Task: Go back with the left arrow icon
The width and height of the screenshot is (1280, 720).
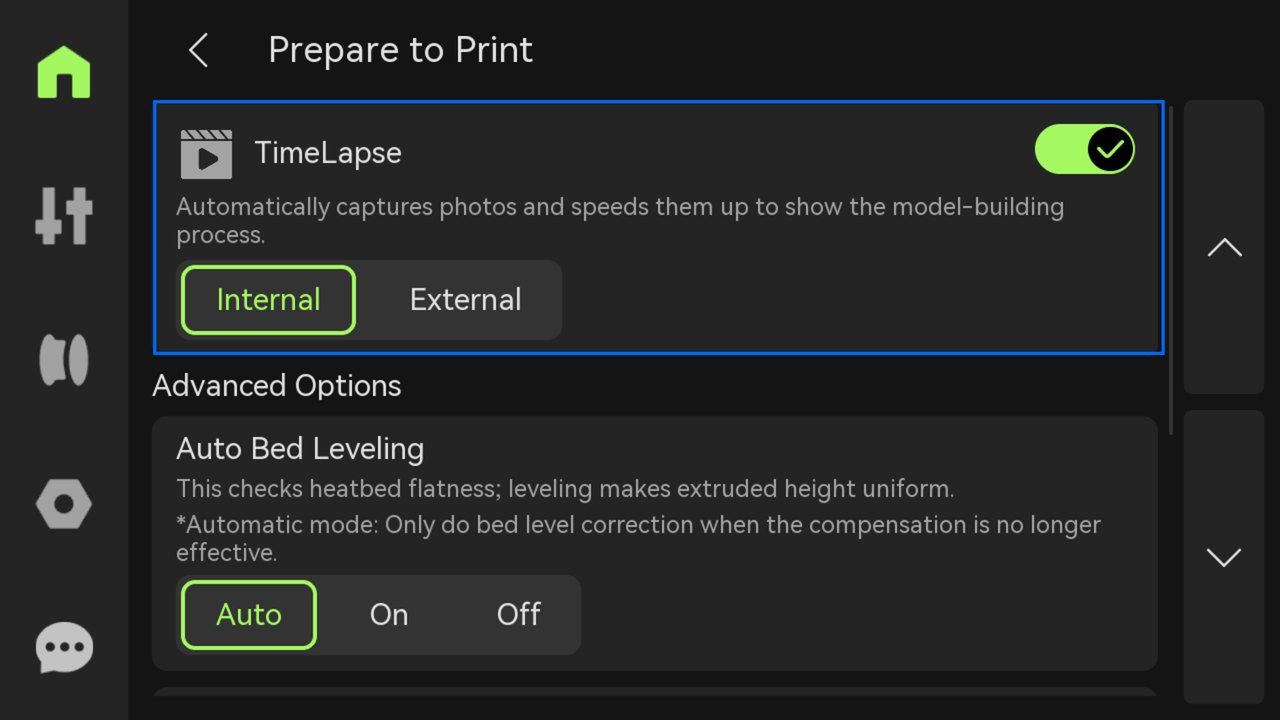Action: point(198,50)
